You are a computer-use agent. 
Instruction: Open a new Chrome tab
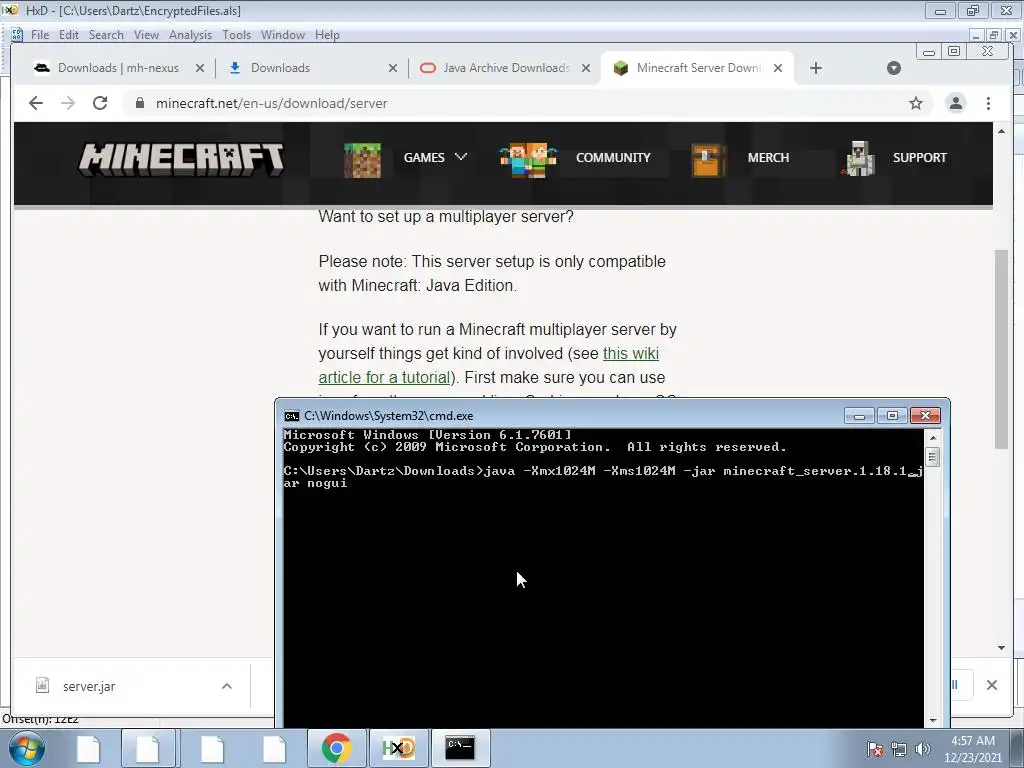point(816,68)
